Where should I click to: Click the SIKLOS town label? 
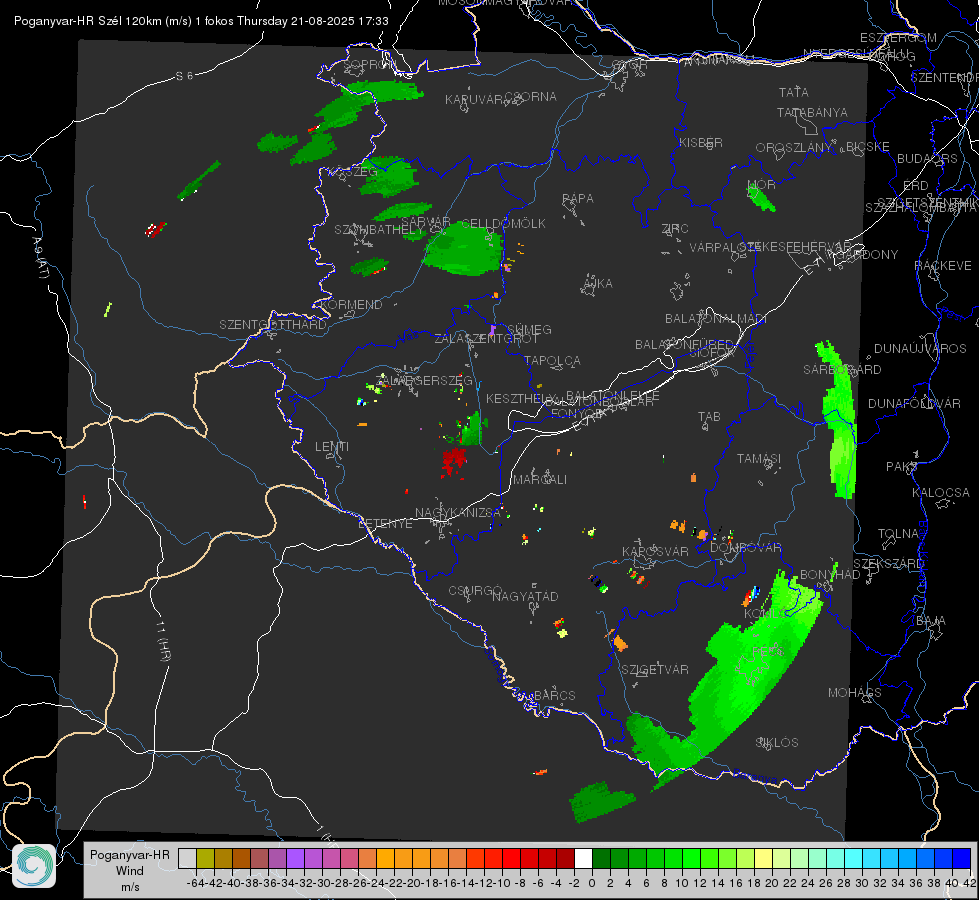click(x=777, y=743)
